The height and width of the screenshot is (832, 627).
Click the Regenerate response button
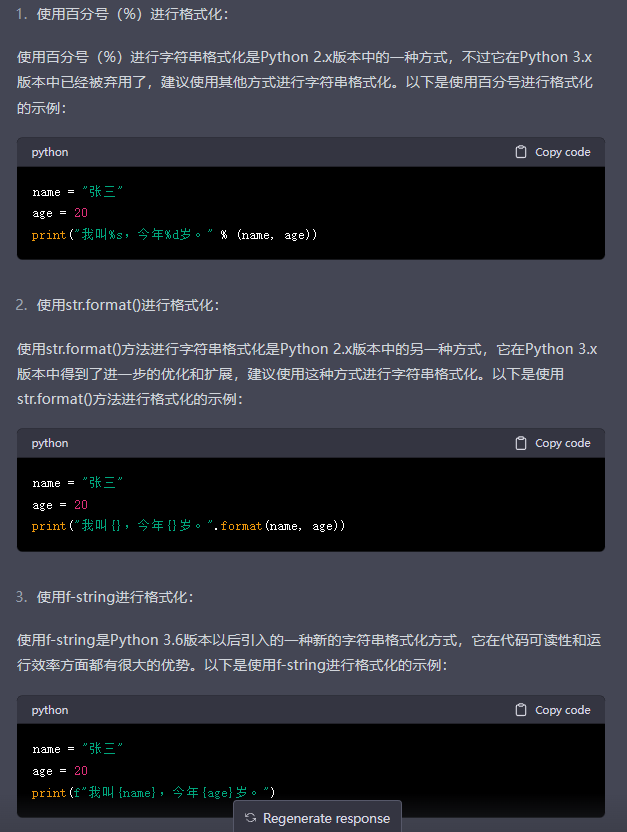317,818
